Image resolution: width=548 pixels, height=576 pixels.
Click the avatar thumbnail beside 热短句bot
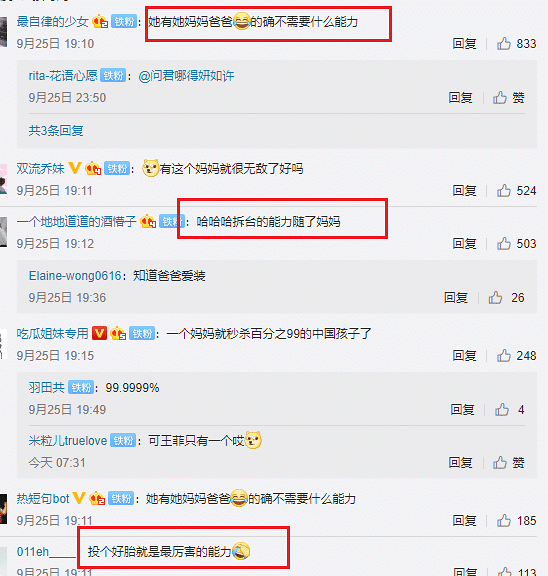pos(3,509)
